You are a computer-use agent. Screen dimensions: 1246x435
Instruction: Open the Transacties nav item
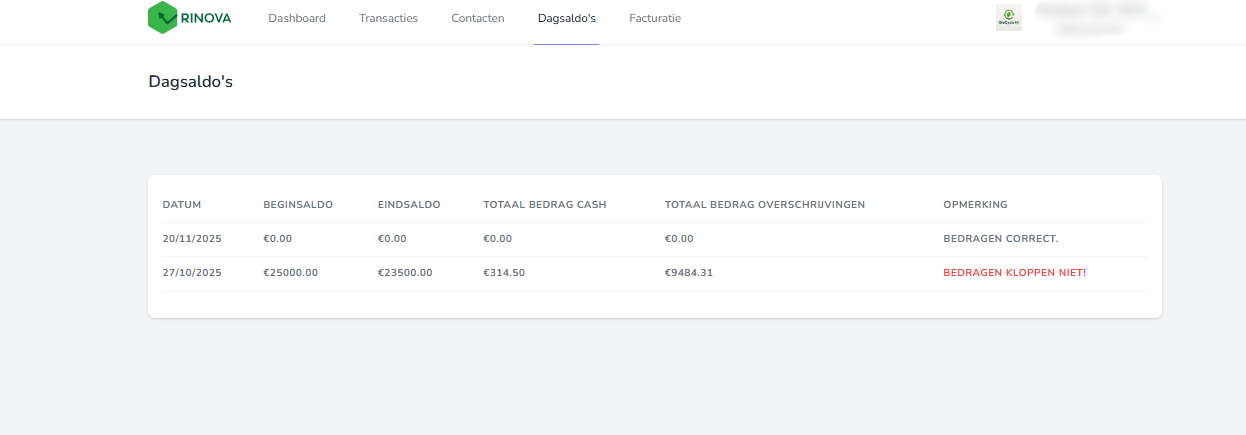388,18
